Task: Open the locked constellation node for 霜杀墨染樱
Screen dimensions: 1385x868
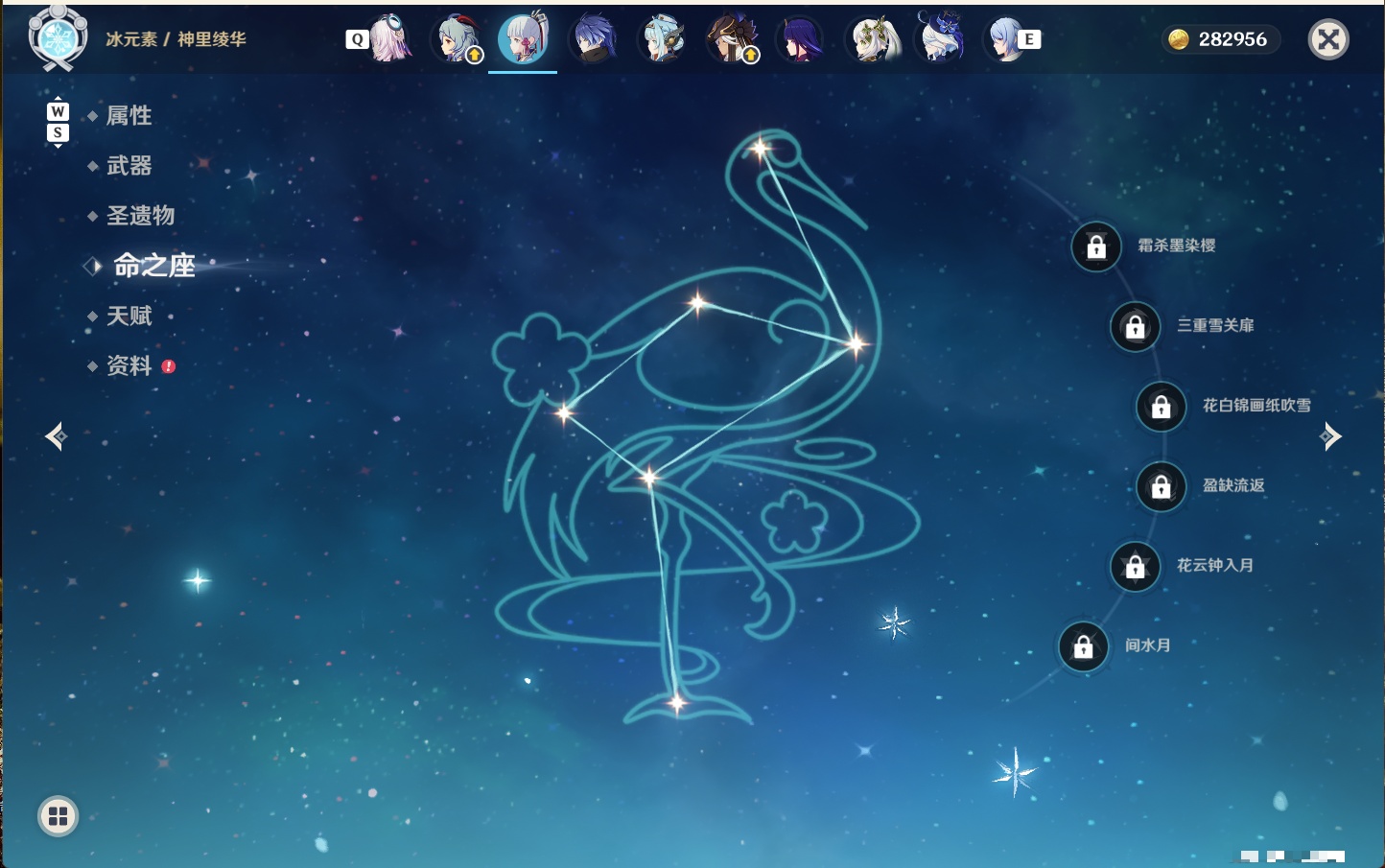Action: coord(1096,246)
